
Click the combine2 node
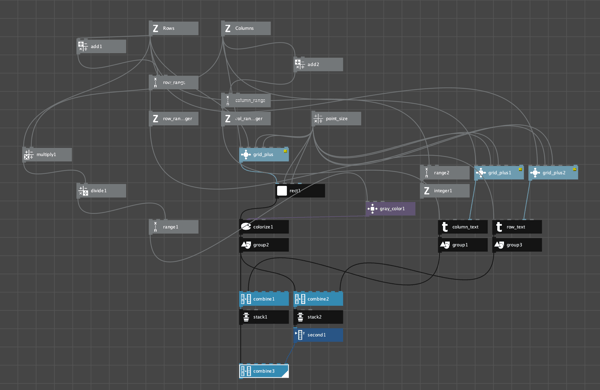318,299
